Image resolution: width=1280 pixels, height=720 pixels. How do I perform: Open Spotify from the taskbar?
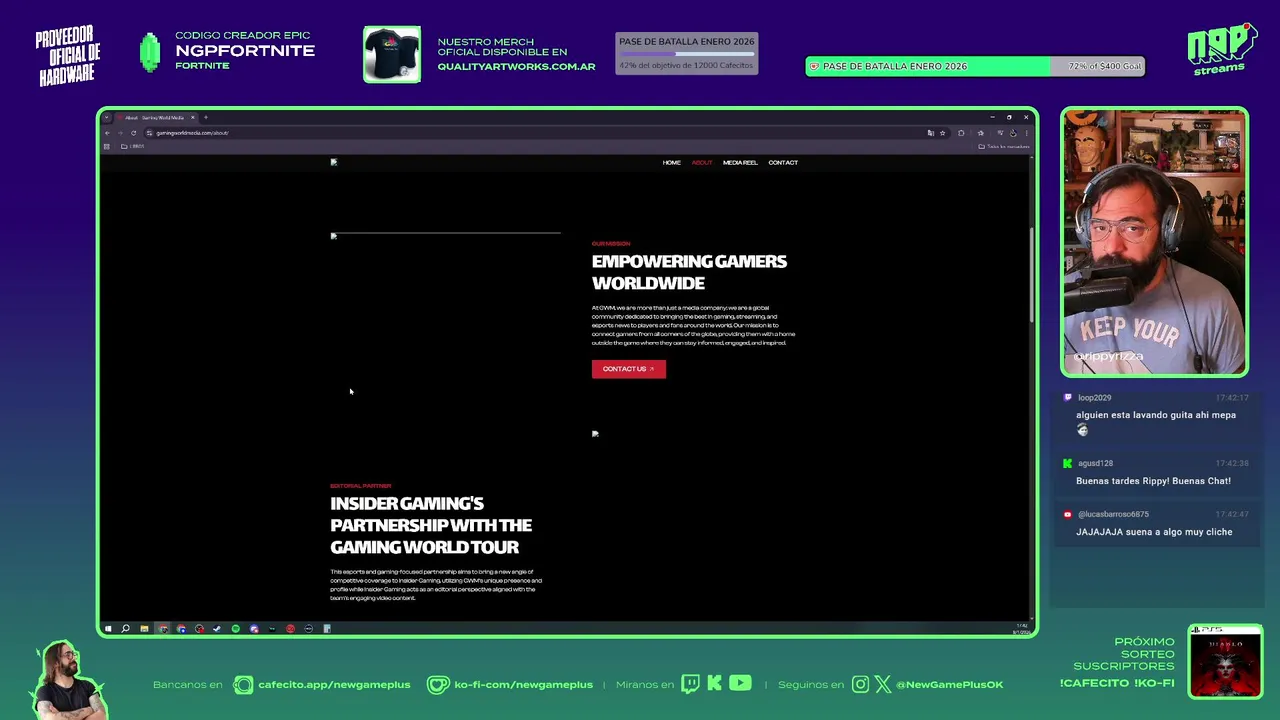click(x=236, y=629)
